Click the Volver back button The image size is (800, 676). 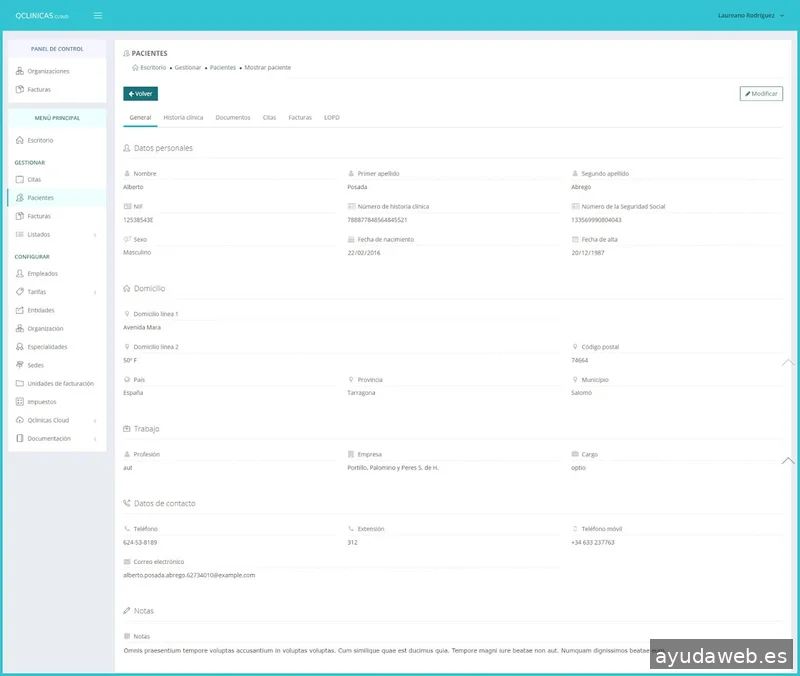pos(140,94)
